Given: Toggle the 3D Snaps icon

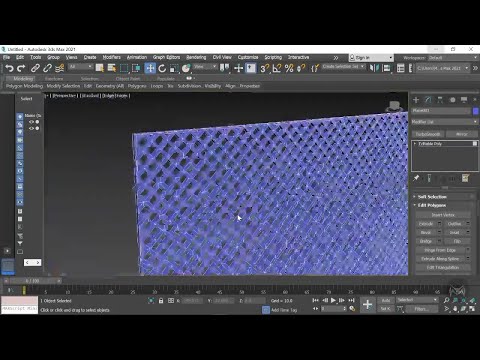Looking at the screenshot, I should point(264,68).
